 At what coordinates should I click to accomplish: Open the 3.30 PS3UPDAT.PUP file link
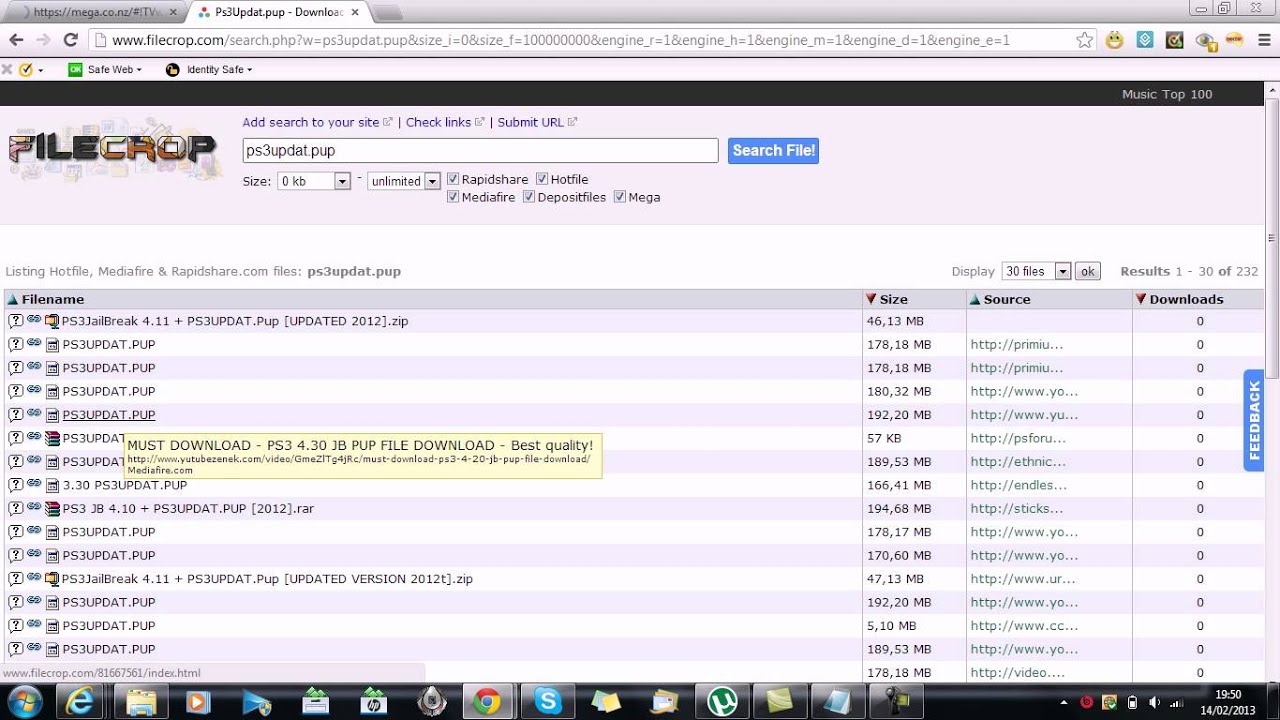click(x=124, y=485)
